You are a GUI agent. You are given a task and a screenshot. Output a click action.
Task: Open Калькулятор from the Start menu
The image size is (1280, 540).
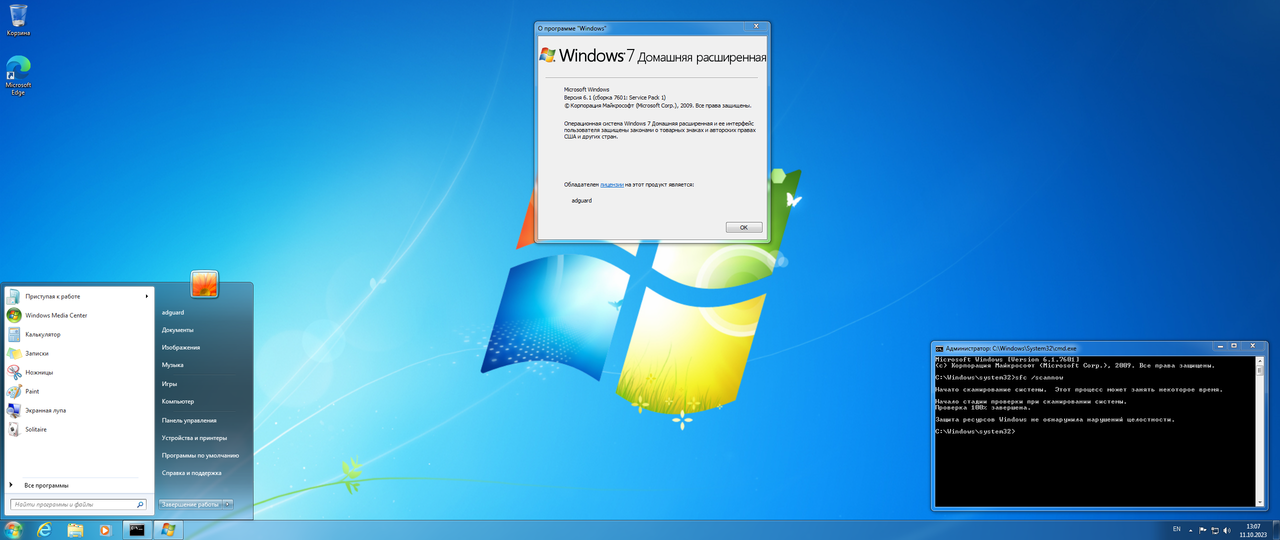click(x=78, y=334)
